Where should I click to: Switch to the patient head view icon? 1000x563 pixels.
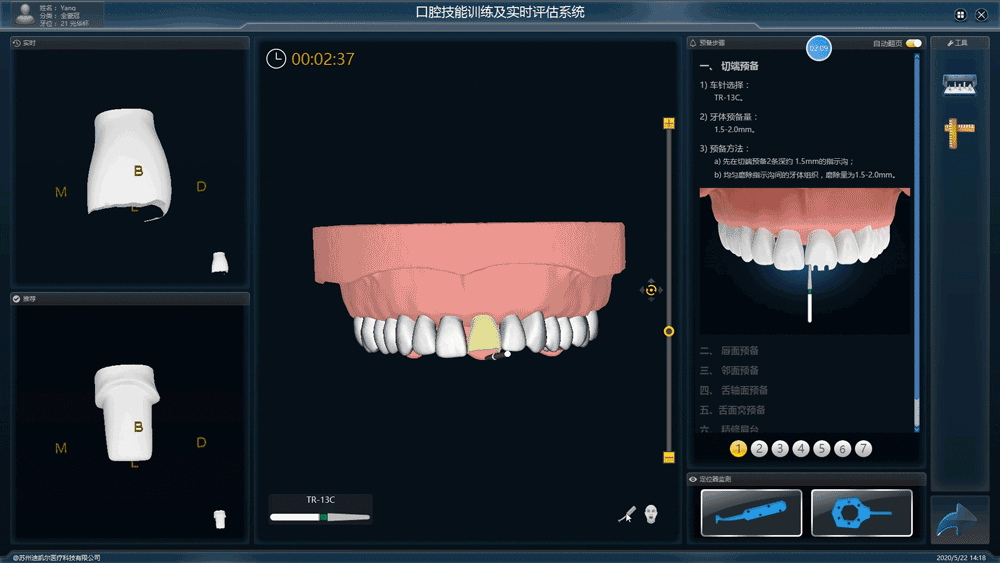[652, 513]
